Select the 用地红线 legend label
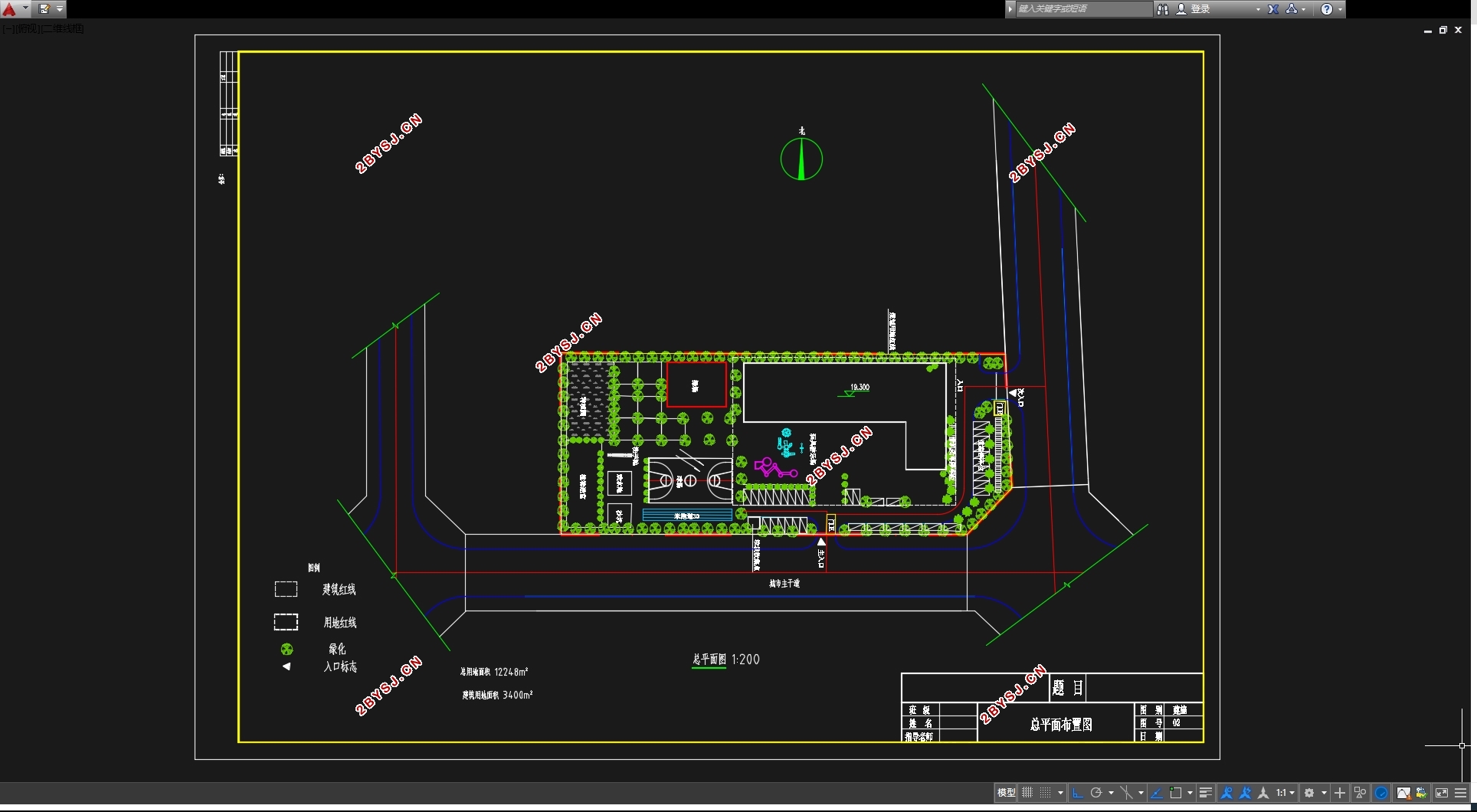This screenshot has width=1477, height=812. [x=339, y=623]
